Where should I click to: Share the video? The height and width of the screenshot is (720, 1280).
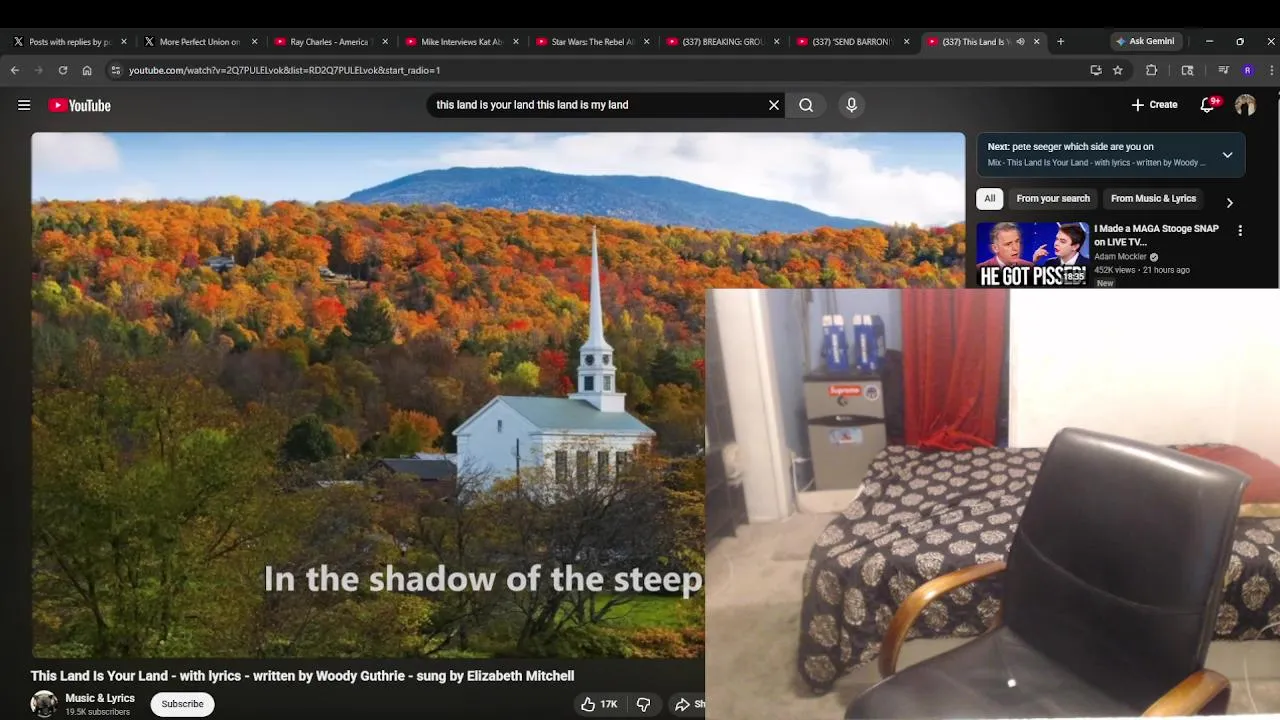tap(689, 704)
